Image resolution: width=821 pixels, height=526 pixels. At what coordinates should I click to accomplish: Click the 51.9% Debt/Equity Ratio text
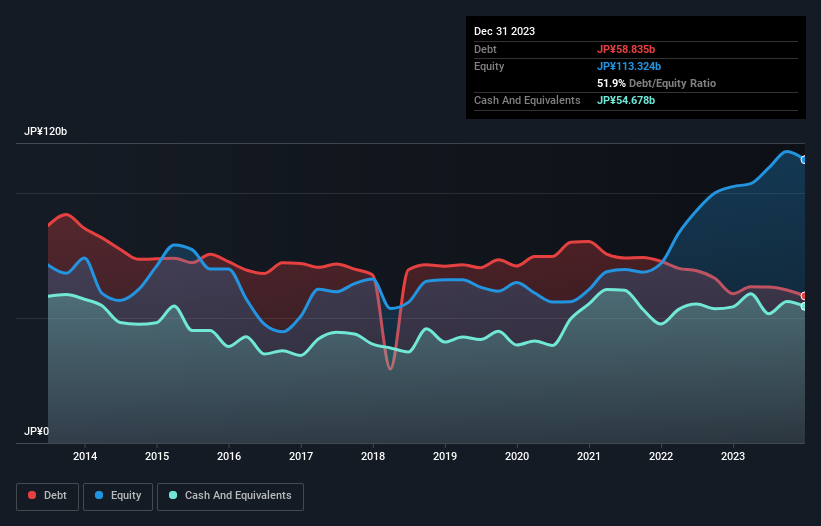click(x=657, y=83)
